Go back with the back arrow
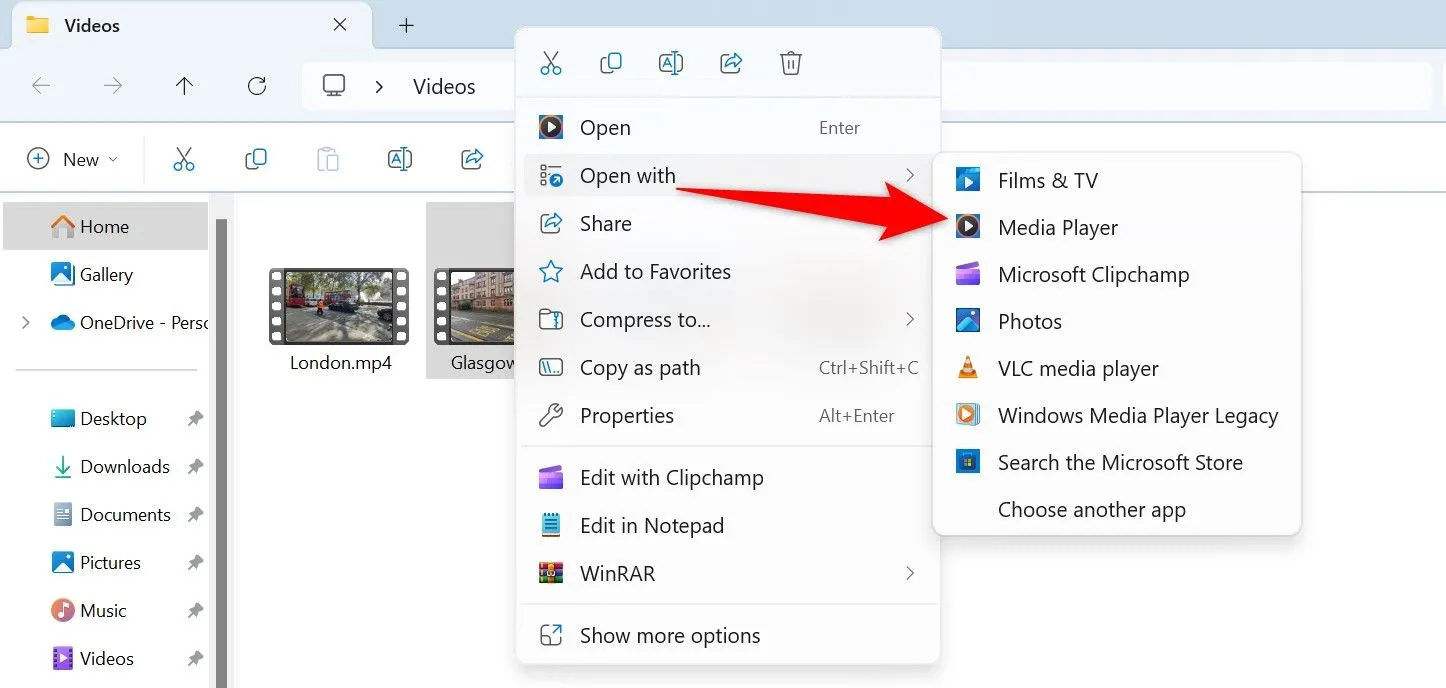The image size is (1446, 688). [41, 86]
